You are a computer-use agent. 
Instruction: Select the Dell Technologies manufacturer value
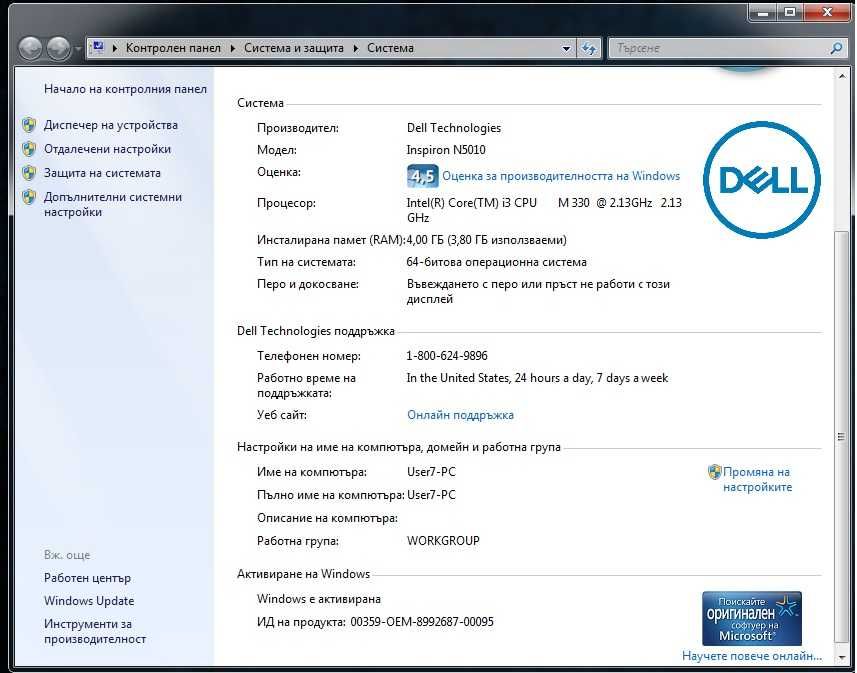coord(454,128)
